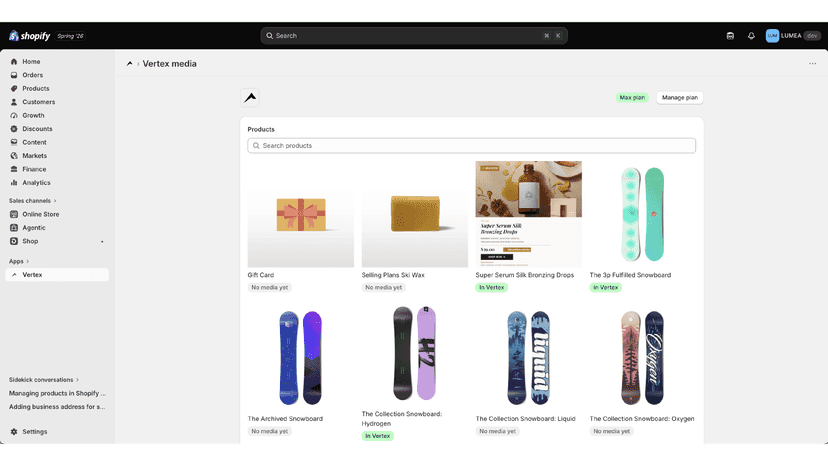Click the Content icon
The height and width of the screenshot is (466, 828).
point(14,143)
